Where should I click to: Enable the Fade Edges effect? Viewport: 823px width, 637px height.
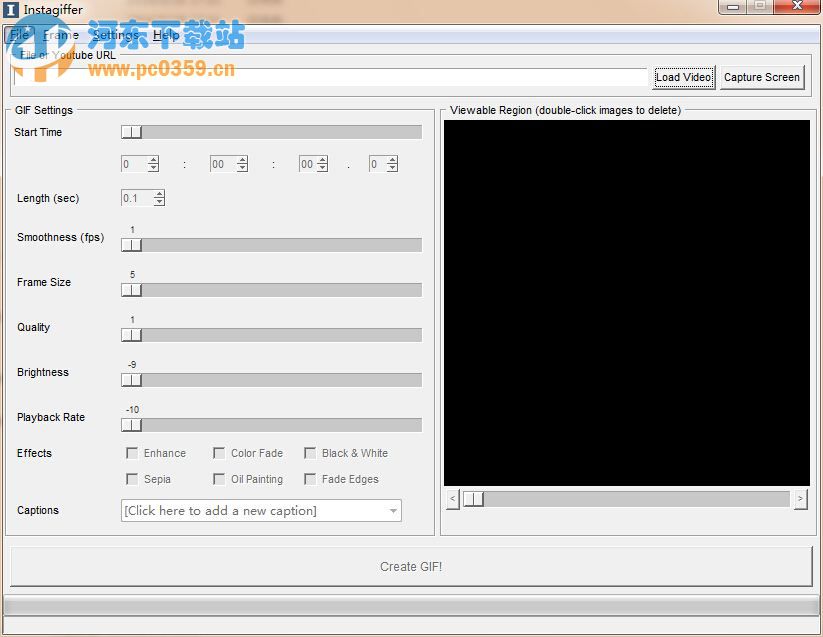click(310, 479)
